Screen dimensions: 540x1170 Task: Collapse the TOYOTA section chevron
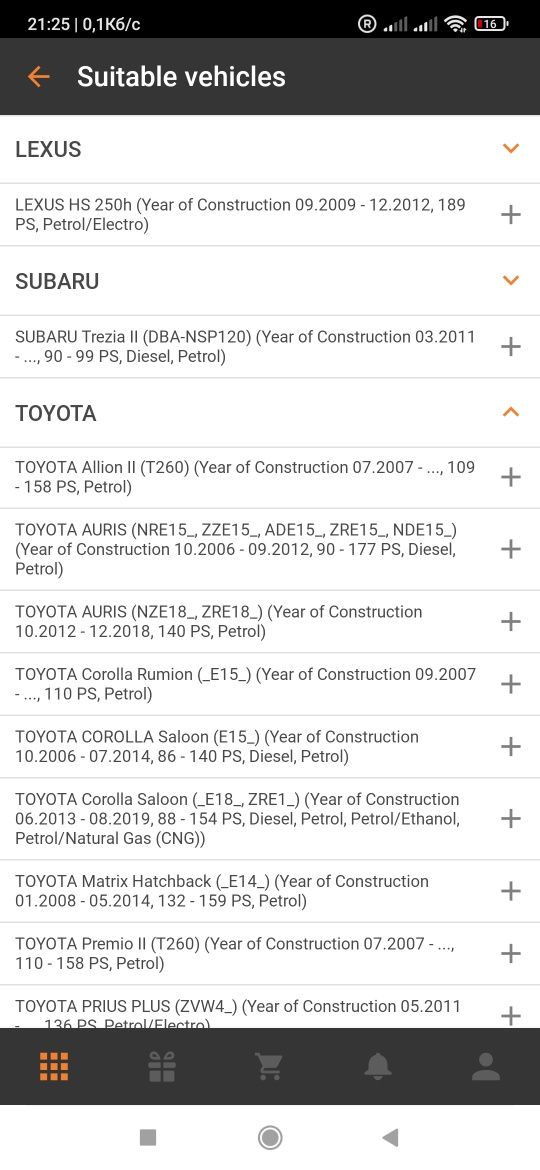tap(511, 411)
